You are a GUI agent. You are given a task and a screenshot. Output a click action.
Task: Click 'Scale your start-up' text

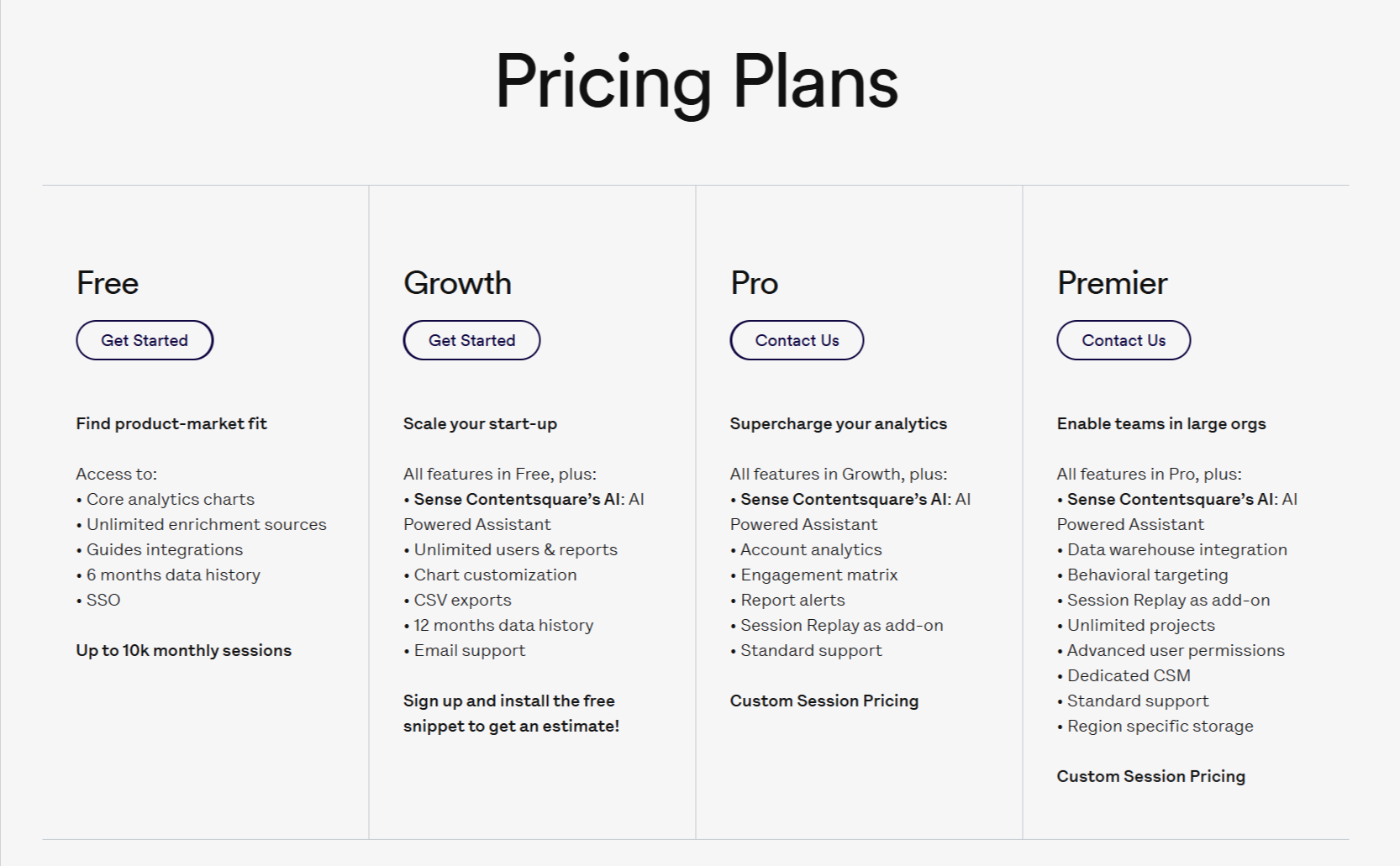coord(480,423)
